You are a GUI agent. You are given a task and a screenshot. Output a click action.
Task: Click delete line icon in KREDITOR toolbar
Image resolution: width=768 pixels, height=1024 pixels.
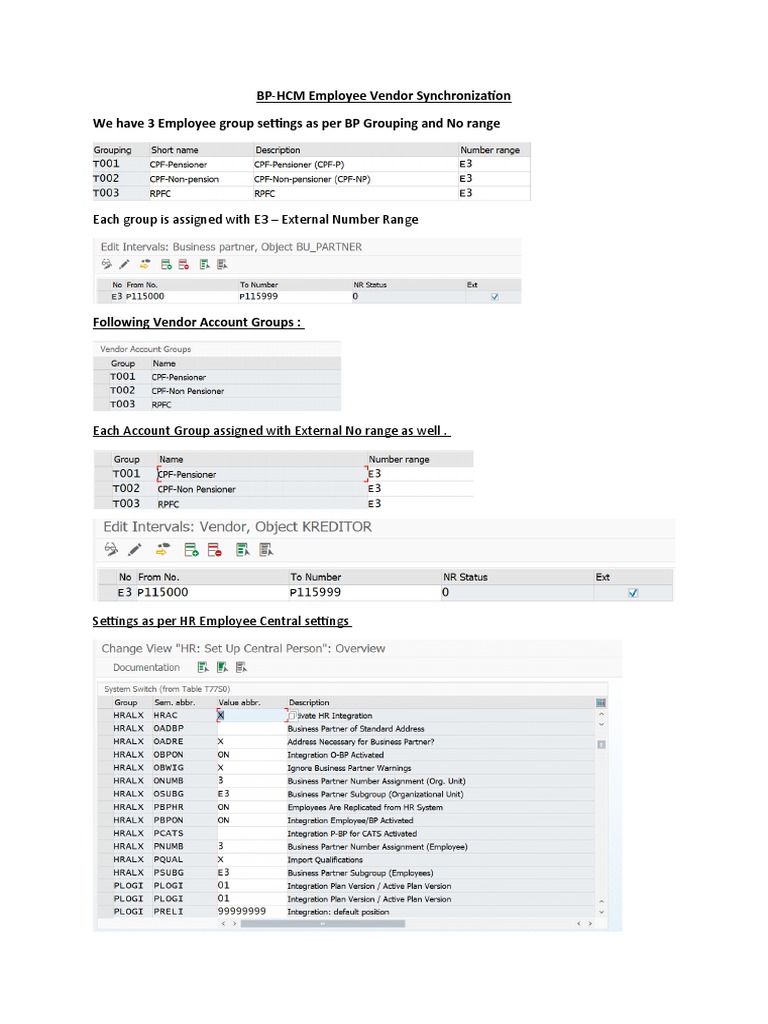coord(214,549)
